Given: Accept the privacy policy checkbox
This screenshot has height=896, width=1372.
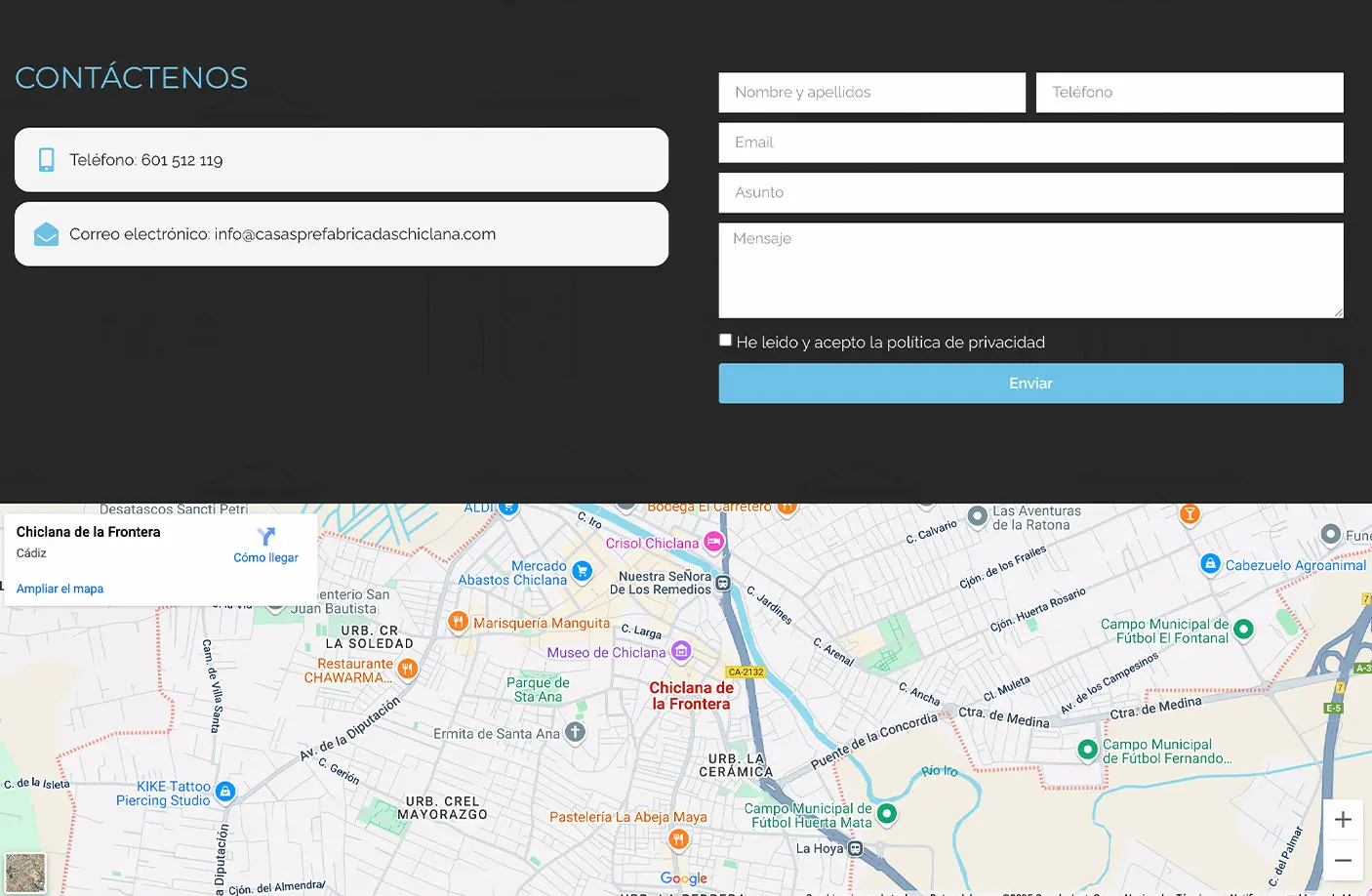Looking at the screenshot, I should [x=725, y=340].
